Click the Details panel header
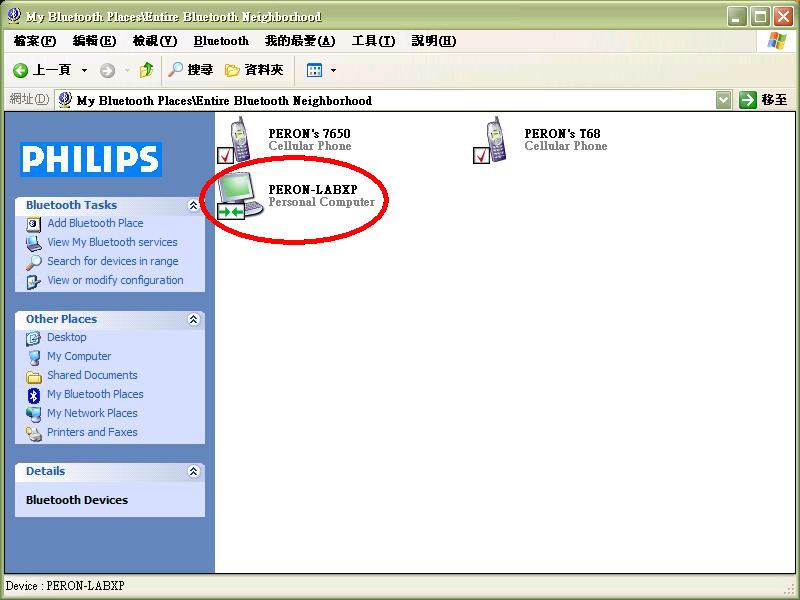 pyautogui.click(x=110, y=471)
